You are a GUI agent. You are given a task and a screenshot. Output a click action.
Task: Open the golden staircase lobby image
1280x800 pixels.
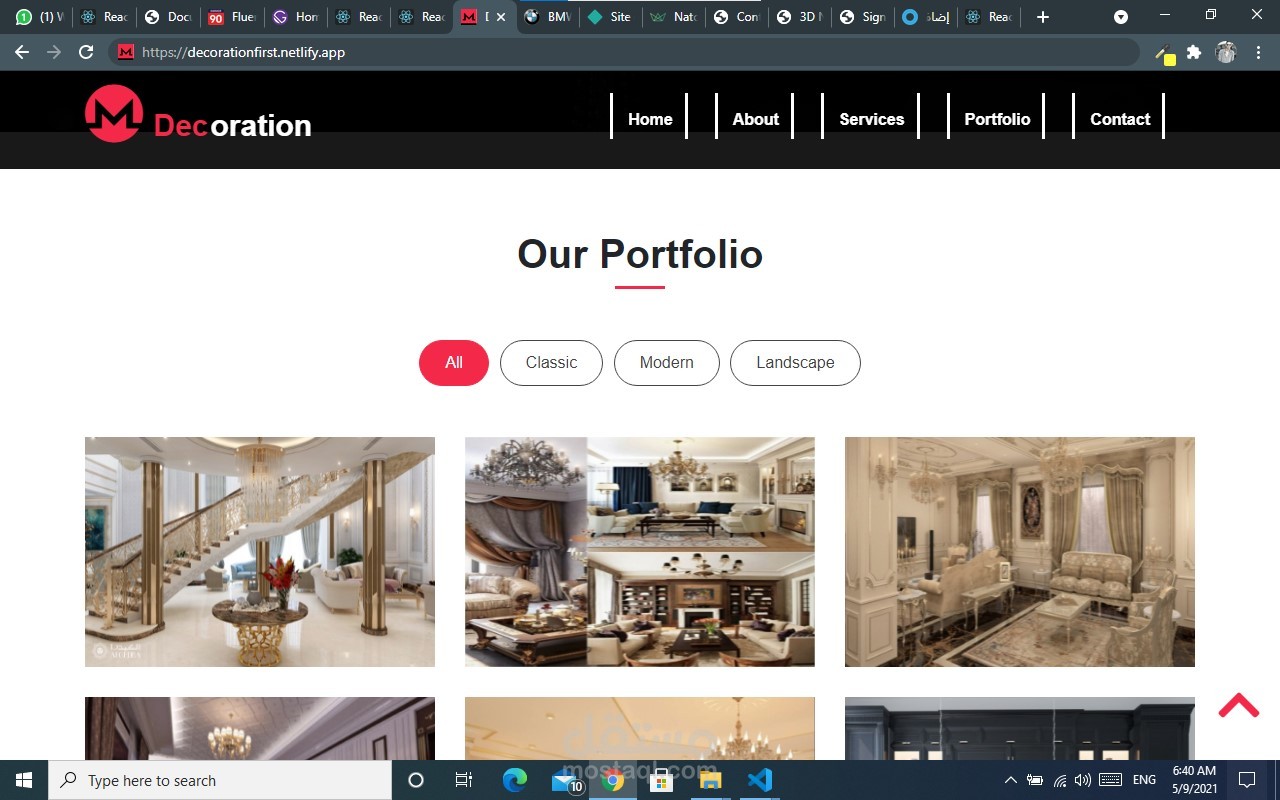tap(260, 552)
